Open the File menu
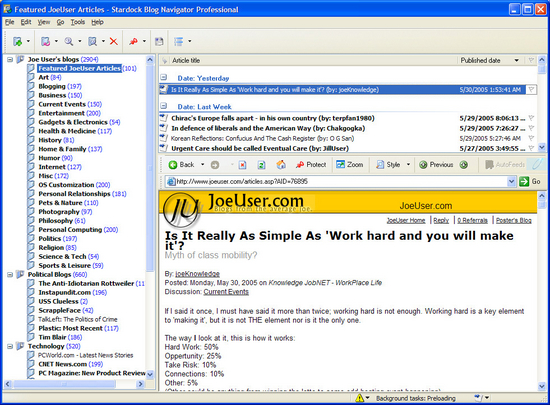This screenshot has height=405, width=550. coord(9,22)
